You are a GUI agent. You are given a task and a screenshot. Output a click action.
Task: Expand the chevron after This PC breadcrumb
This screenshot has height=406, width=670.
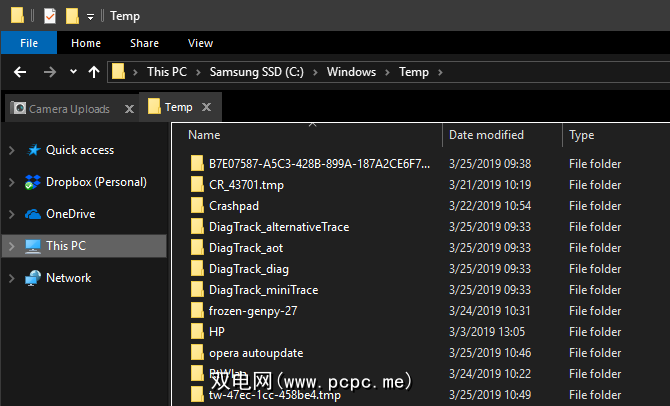click(198, 72)
